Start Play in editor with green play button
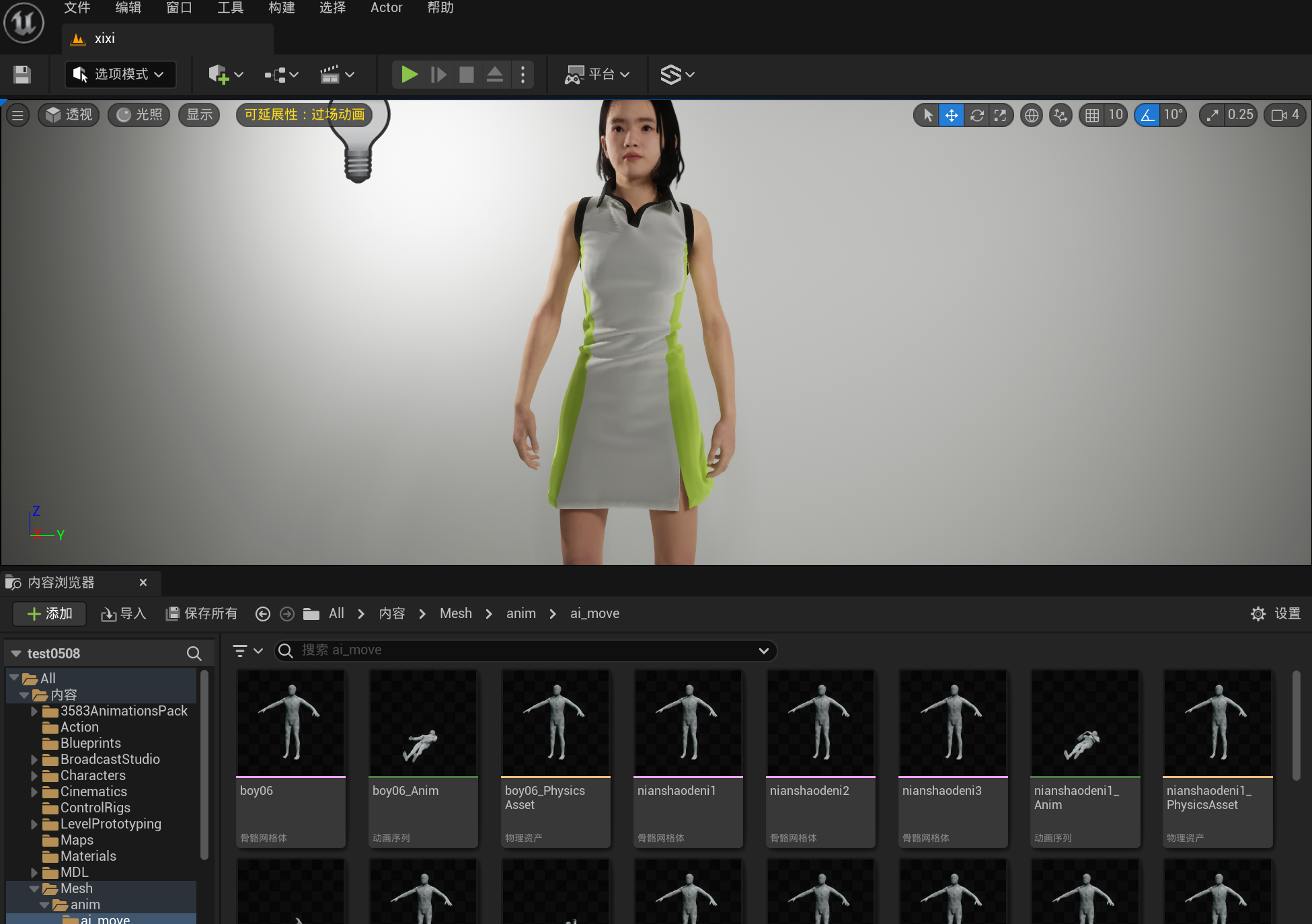This screenshot has width=1312, height=924. pyautogui.click(x=409, y=74)
